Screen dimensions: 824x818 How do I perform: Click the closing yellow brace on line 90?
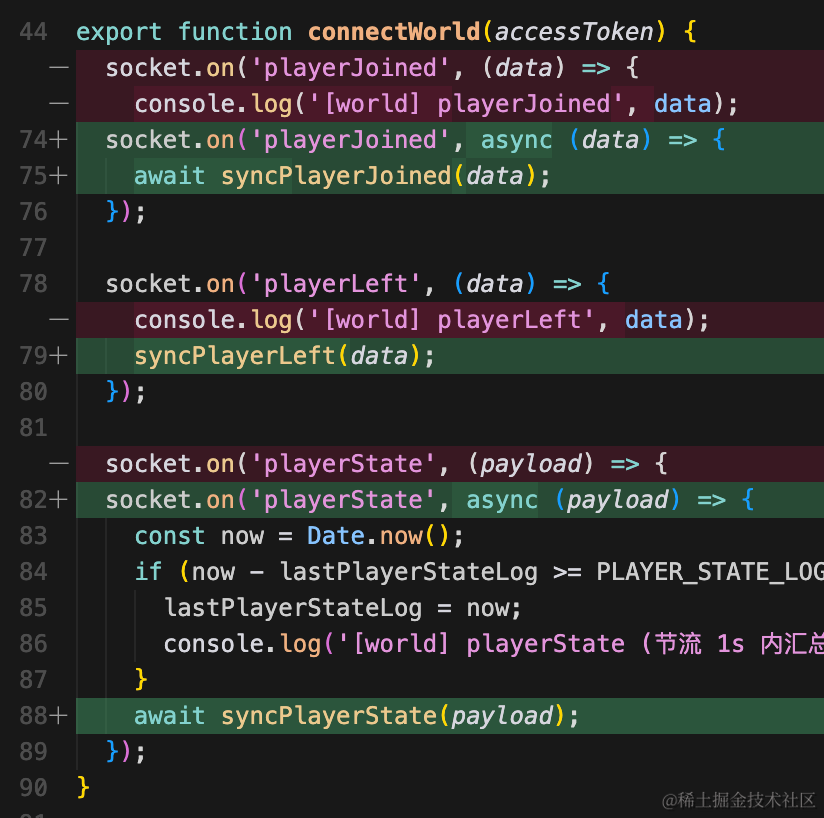click(83, 788)
